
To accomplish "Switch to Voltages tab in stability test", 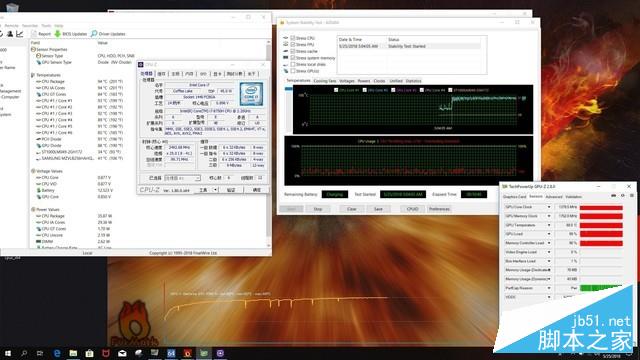I will coord(347,81).
